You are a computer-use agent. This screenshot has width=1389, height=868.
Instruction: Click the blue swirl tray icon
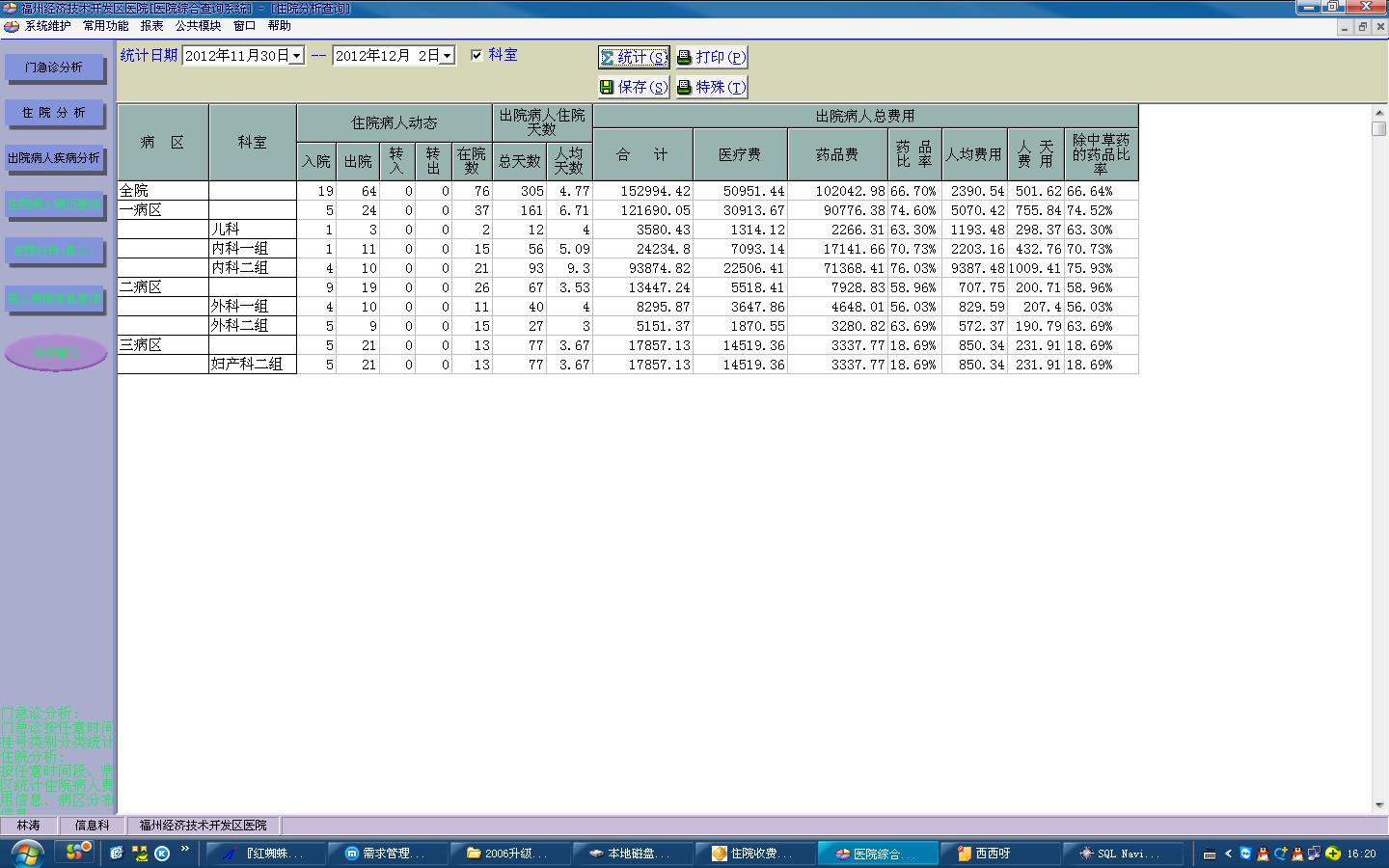pos(1281,854)
